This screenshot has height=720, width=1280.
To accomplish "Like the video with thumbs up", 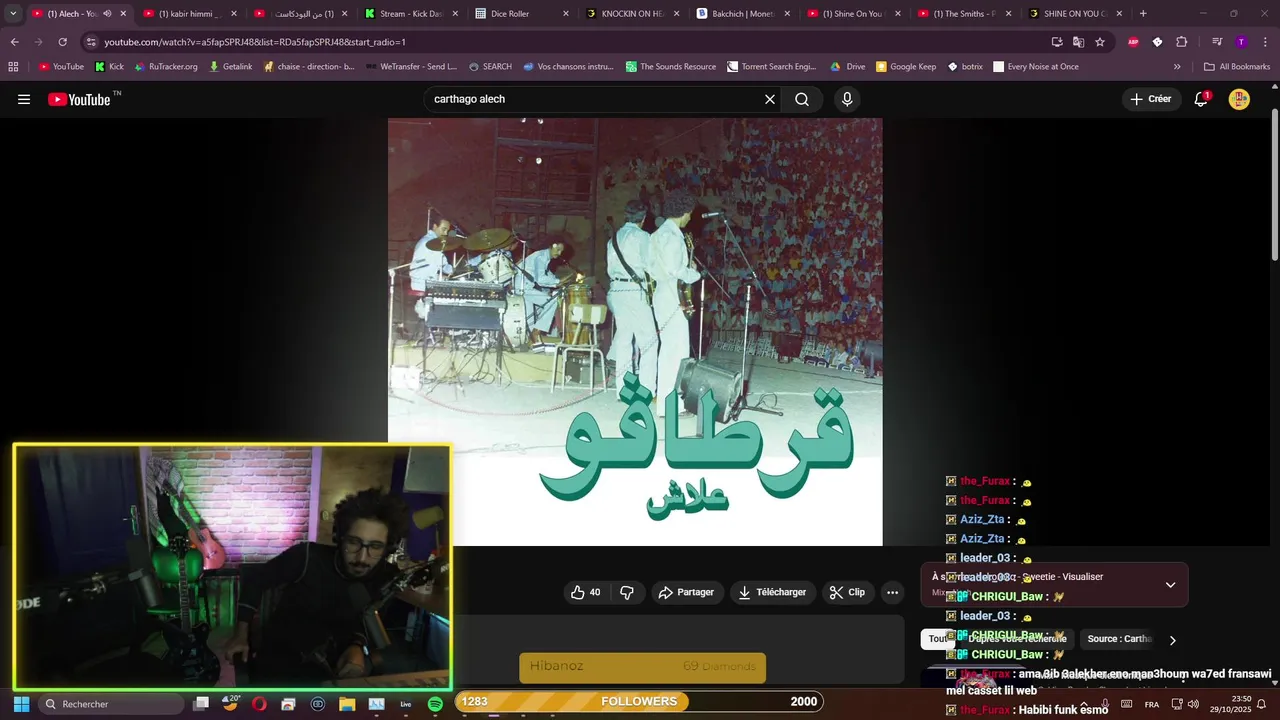I will (586, 592).
